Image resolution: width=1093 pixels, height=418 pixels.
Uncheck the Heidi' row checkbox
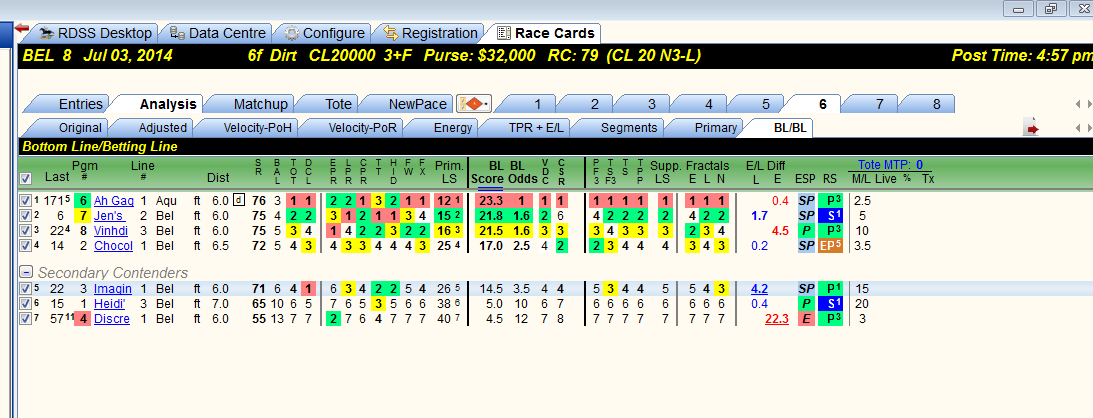pyautogui.click(x=26, y=303)
